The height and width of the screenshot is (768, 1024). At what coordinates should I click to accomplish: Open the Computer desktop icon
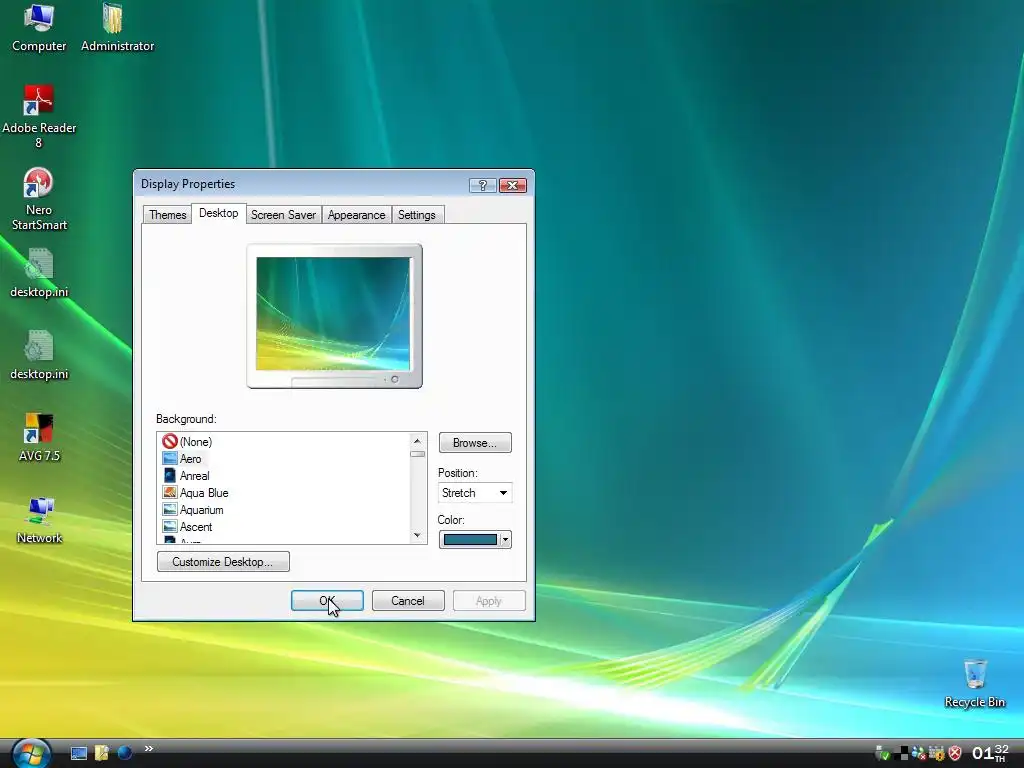(39, 27)
